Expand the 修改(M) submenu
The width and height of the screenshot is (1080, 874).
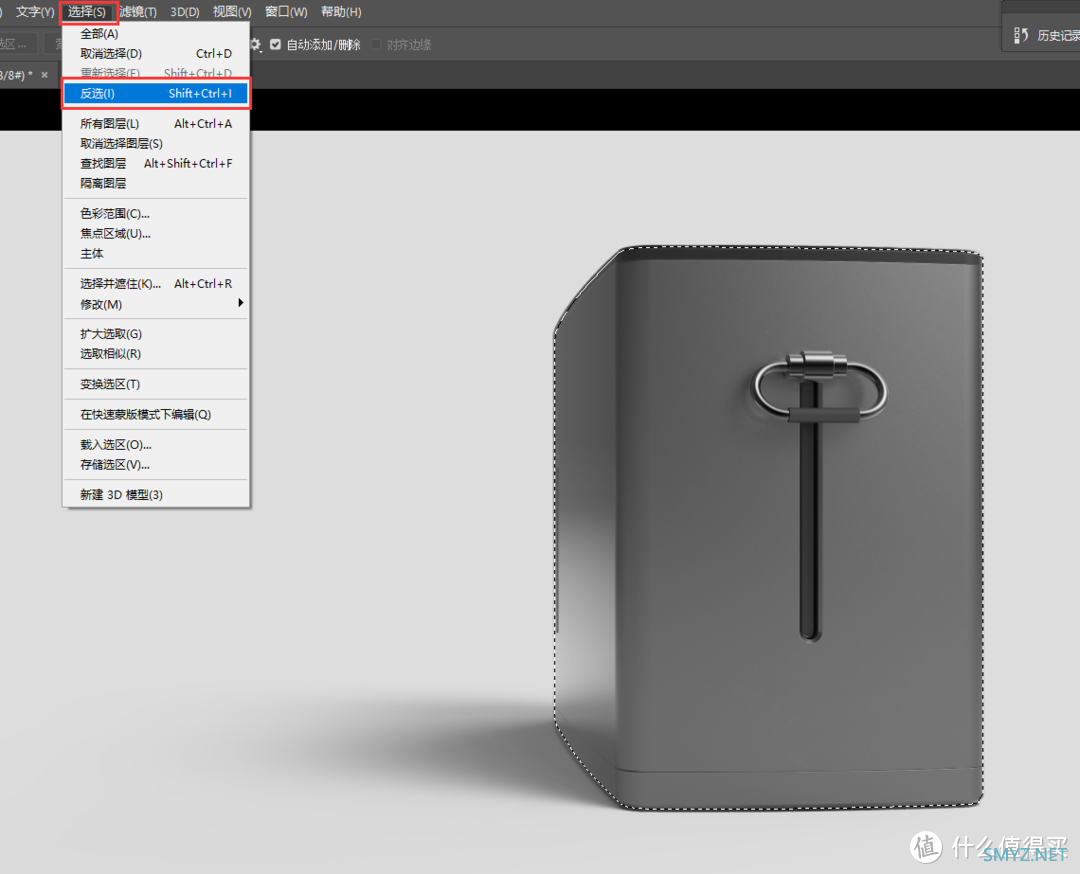coord(156,304)
